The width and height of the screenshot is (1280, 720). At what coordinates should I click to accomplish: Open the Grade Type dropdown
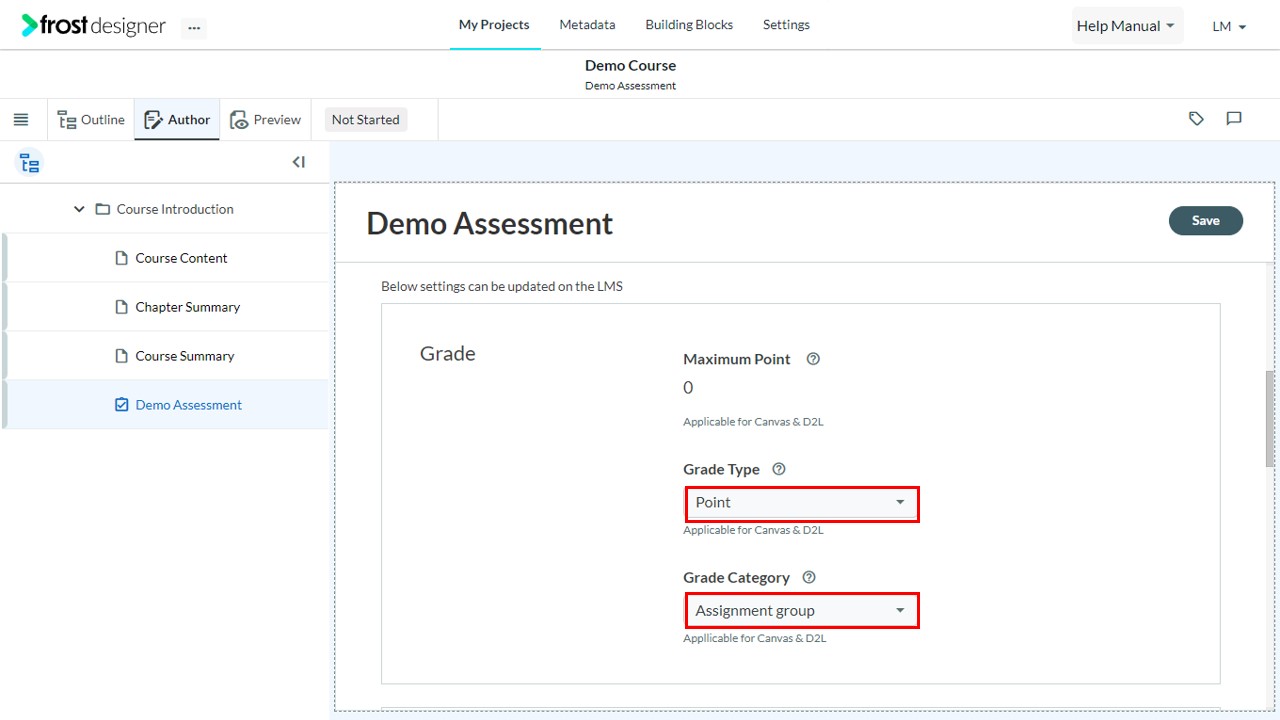(801, 503)
